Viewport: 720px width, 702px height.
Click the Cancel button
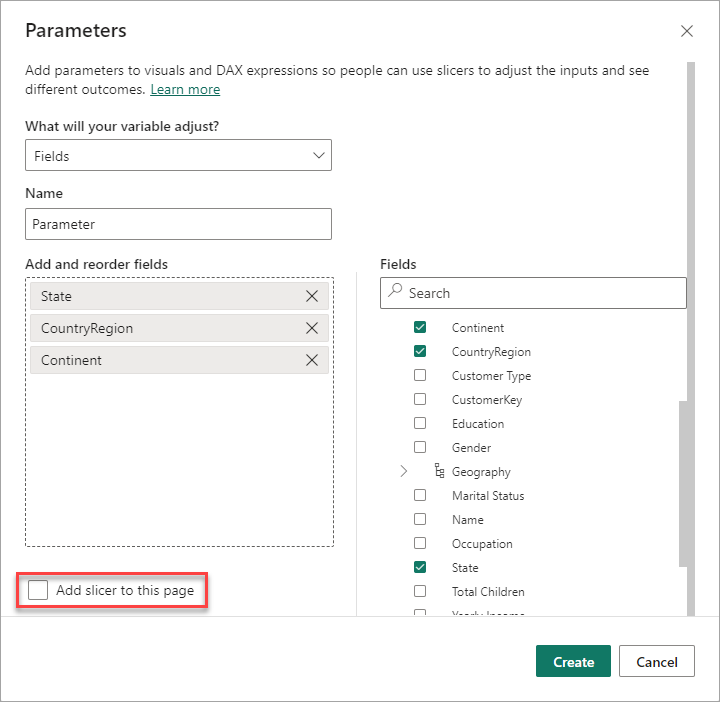[x=657, y=661]
